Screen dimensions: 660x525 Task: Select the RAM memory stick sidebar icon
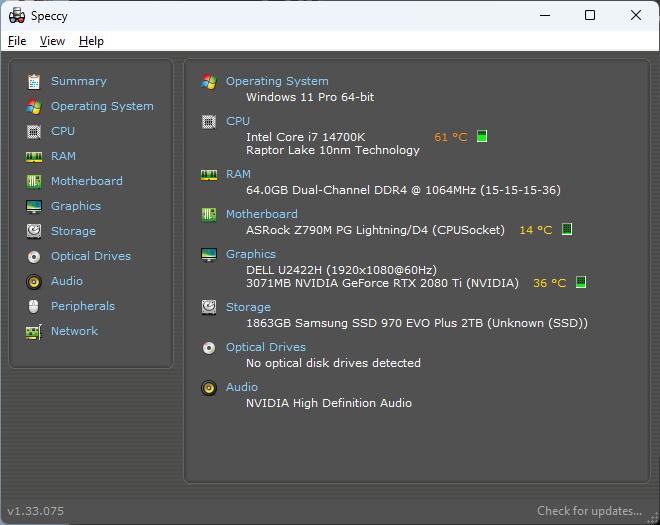coord(34,156)
